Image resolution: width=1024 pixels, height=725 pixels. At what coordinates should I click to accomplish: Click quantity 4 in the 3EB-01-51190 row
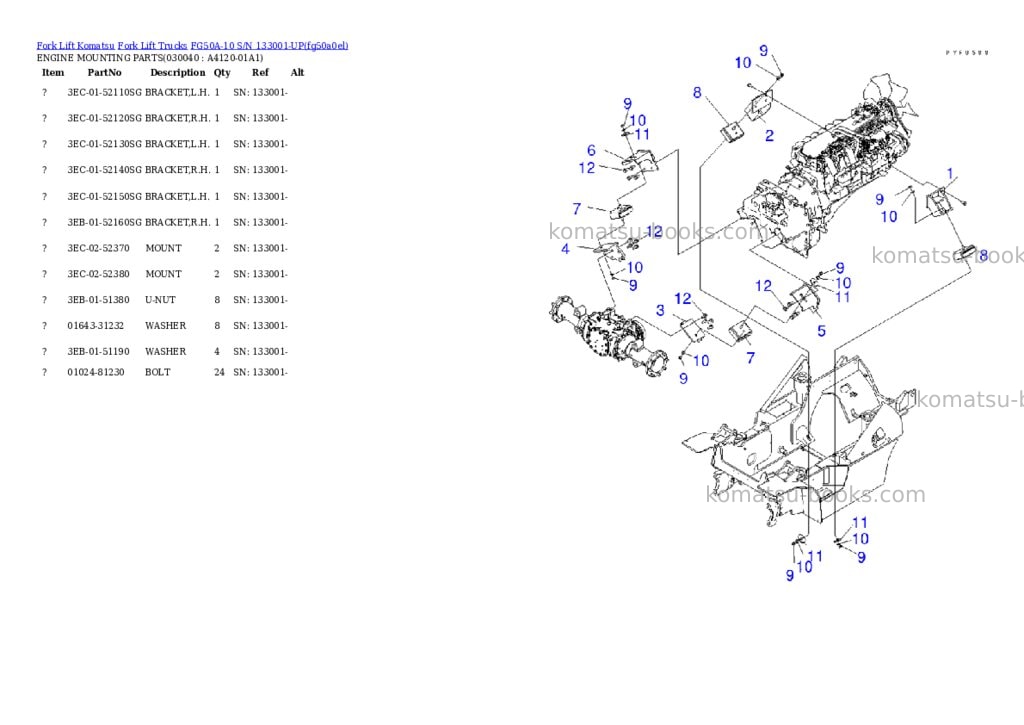click(217, 351)
